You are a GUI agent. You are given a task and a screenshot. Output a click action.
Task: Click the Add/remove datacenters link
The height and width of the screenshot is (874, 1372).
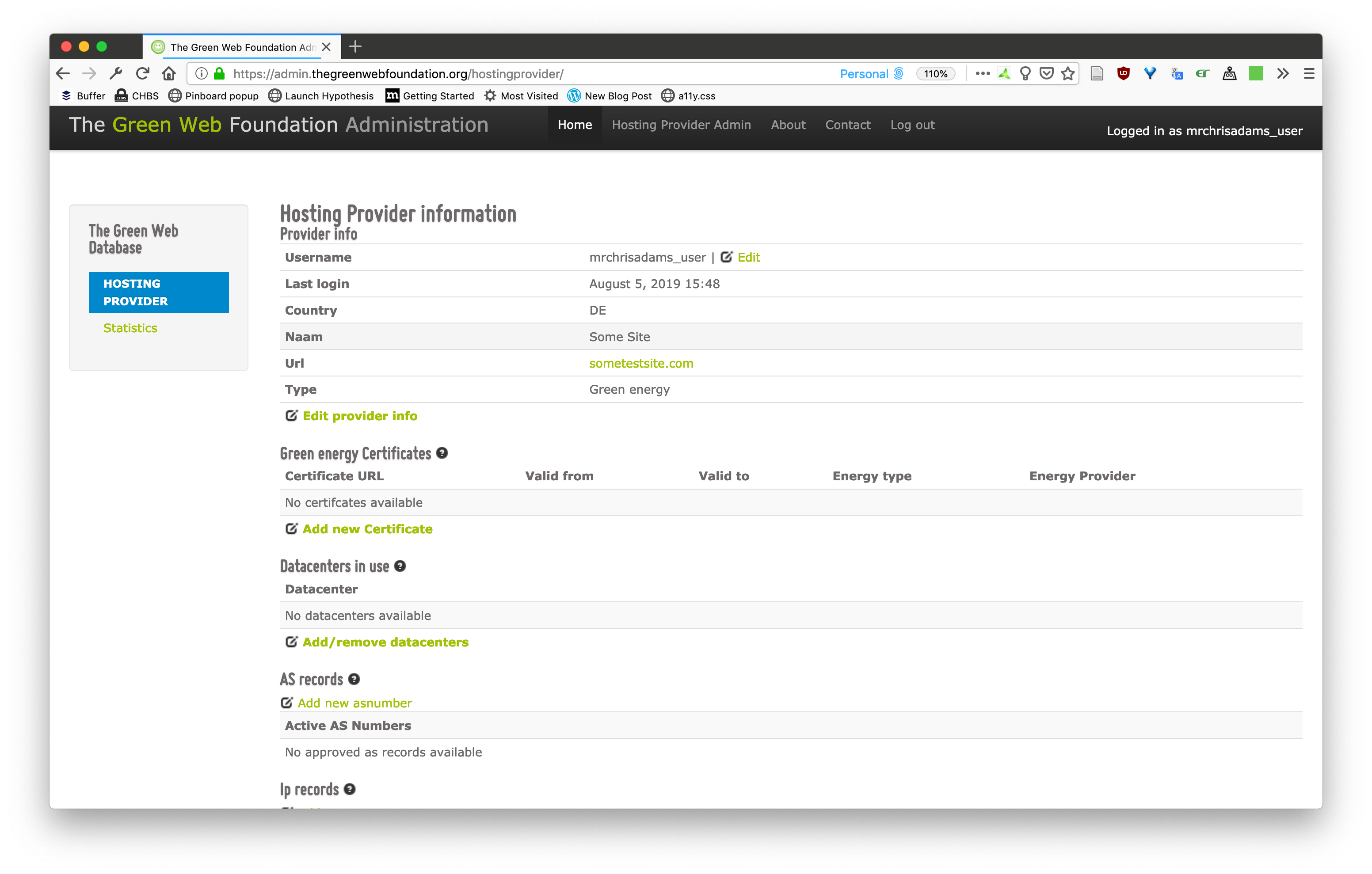coord(386,642)
